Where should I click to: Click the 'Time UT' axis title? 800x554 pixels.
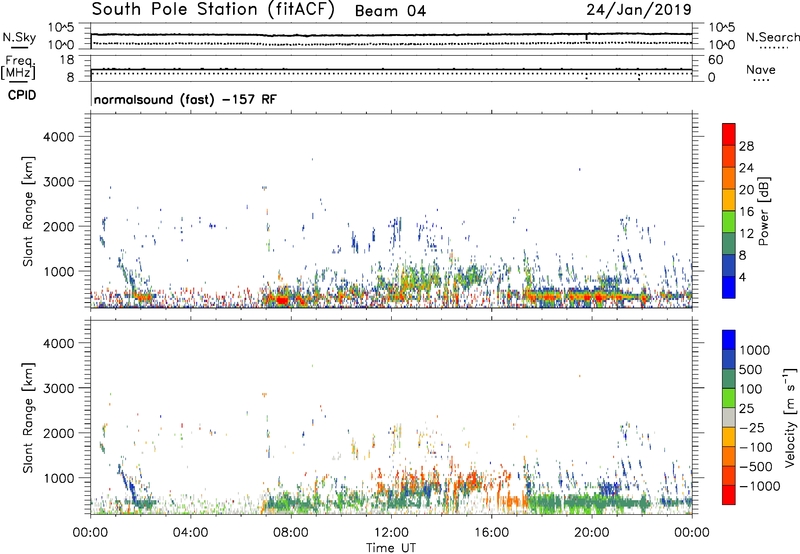391,548
